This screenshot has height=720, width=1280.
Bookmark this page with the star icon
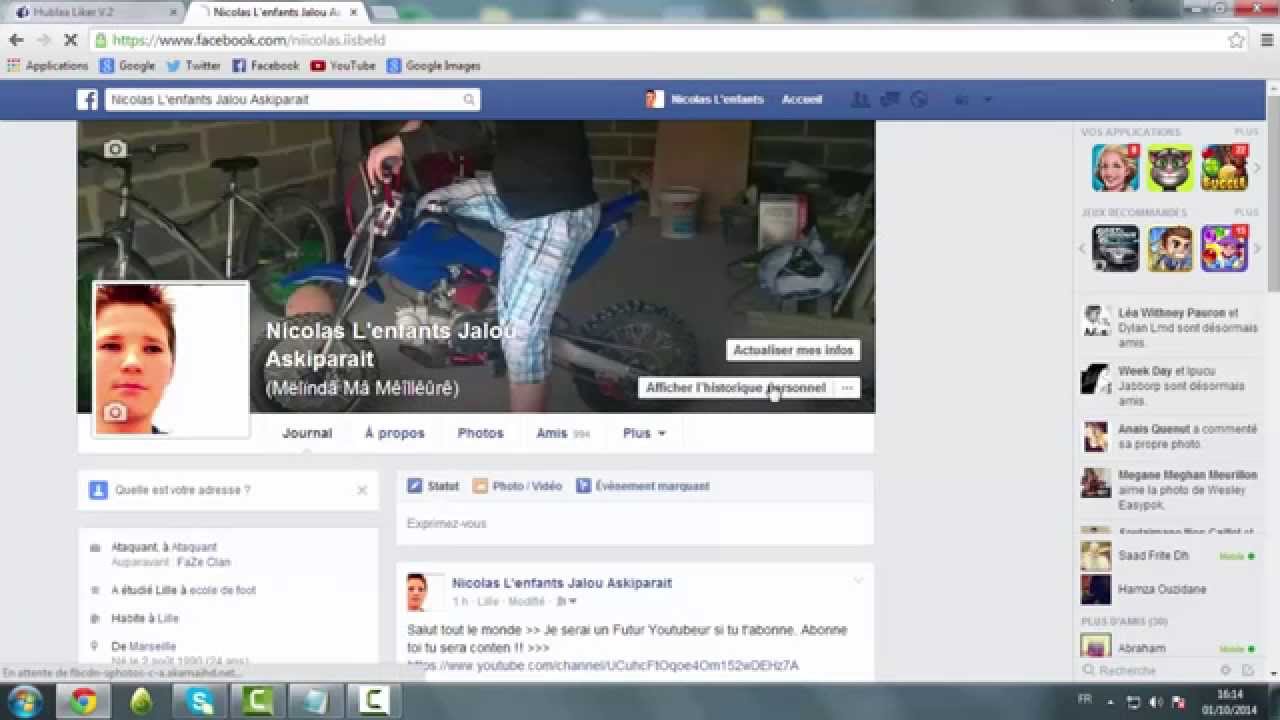click(x=1236, y=40)
